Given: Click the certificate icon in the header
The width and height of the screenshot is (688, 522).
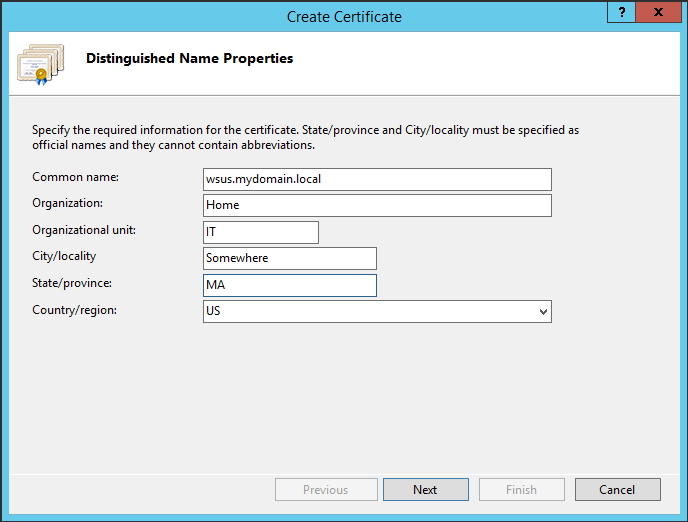Looking at the screenshot, I should 40,64.
